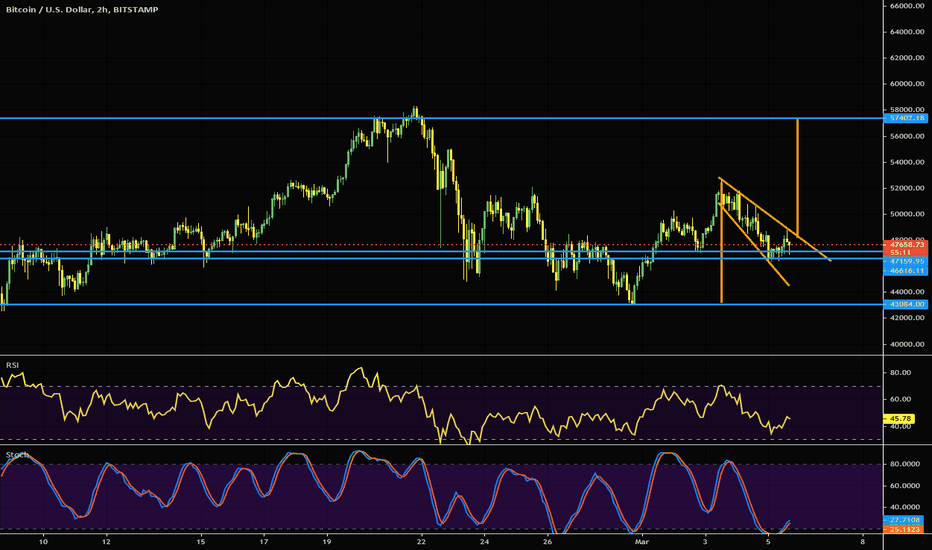
Task: Click the 42000.00 price axis label
Action: pos(907,318)
